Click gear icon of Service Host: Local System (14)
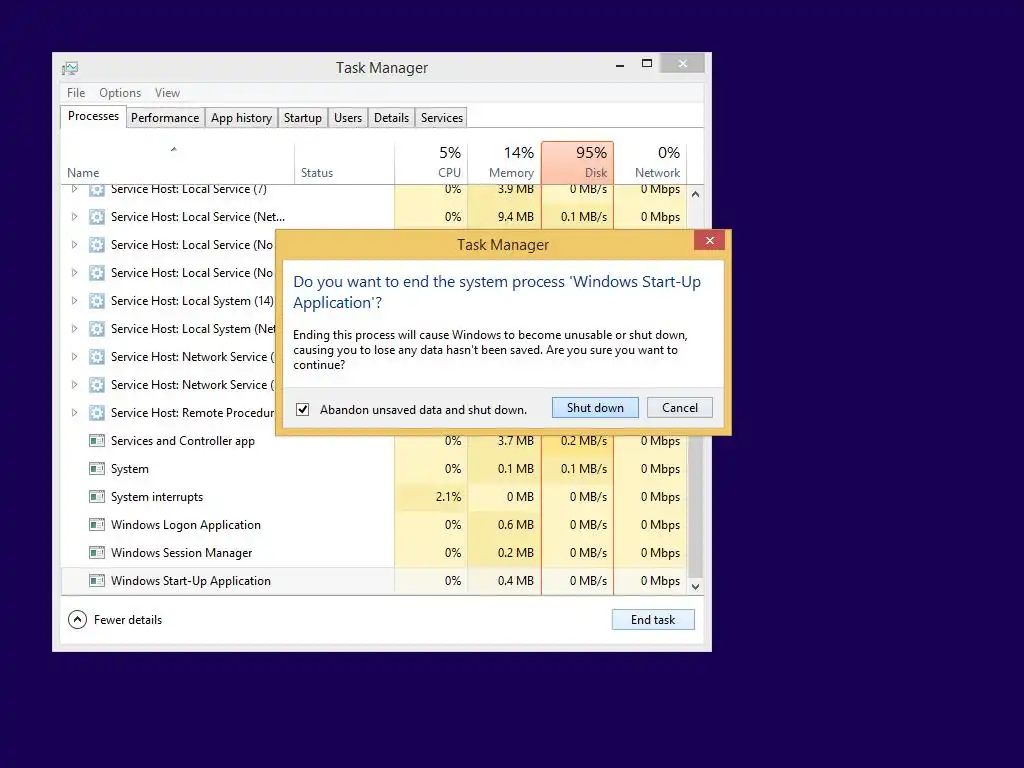This screenshot has height=768, width=1024. tap(97, 301)
